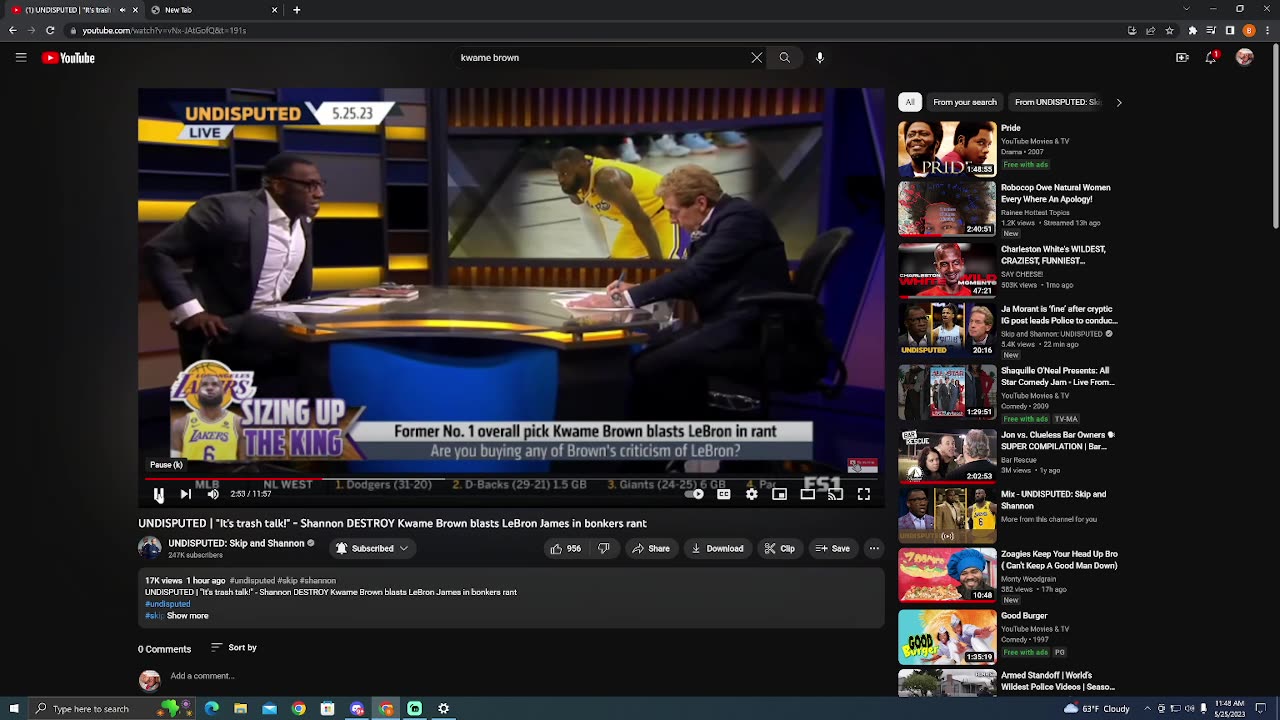The image size is (1280, 720).
Task: Open the channel avatar beside the channel name
Action: tap(150, 548)
